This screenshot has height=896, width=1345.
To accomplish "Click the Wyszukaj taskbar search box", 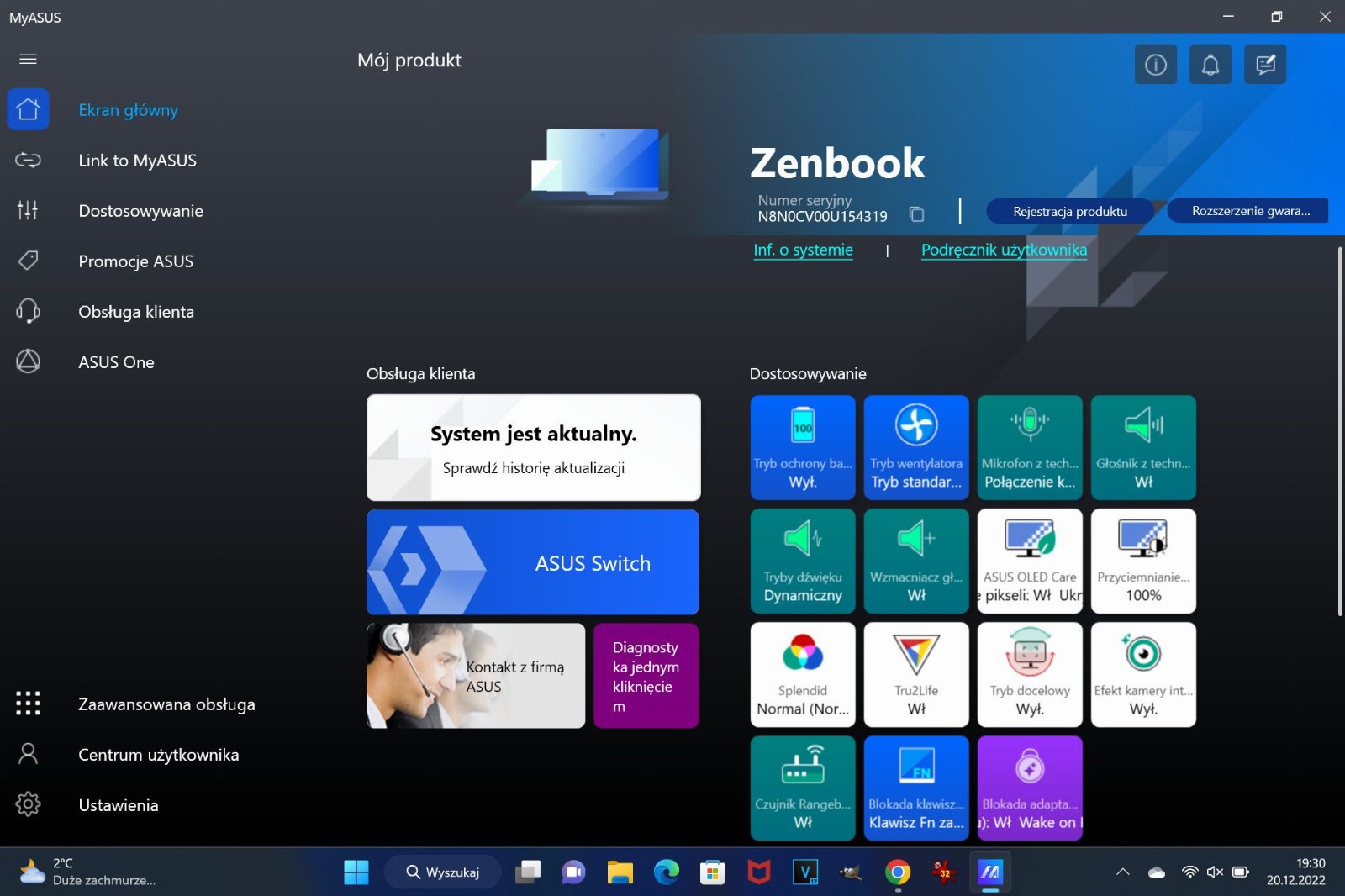I will pos(443,872).
